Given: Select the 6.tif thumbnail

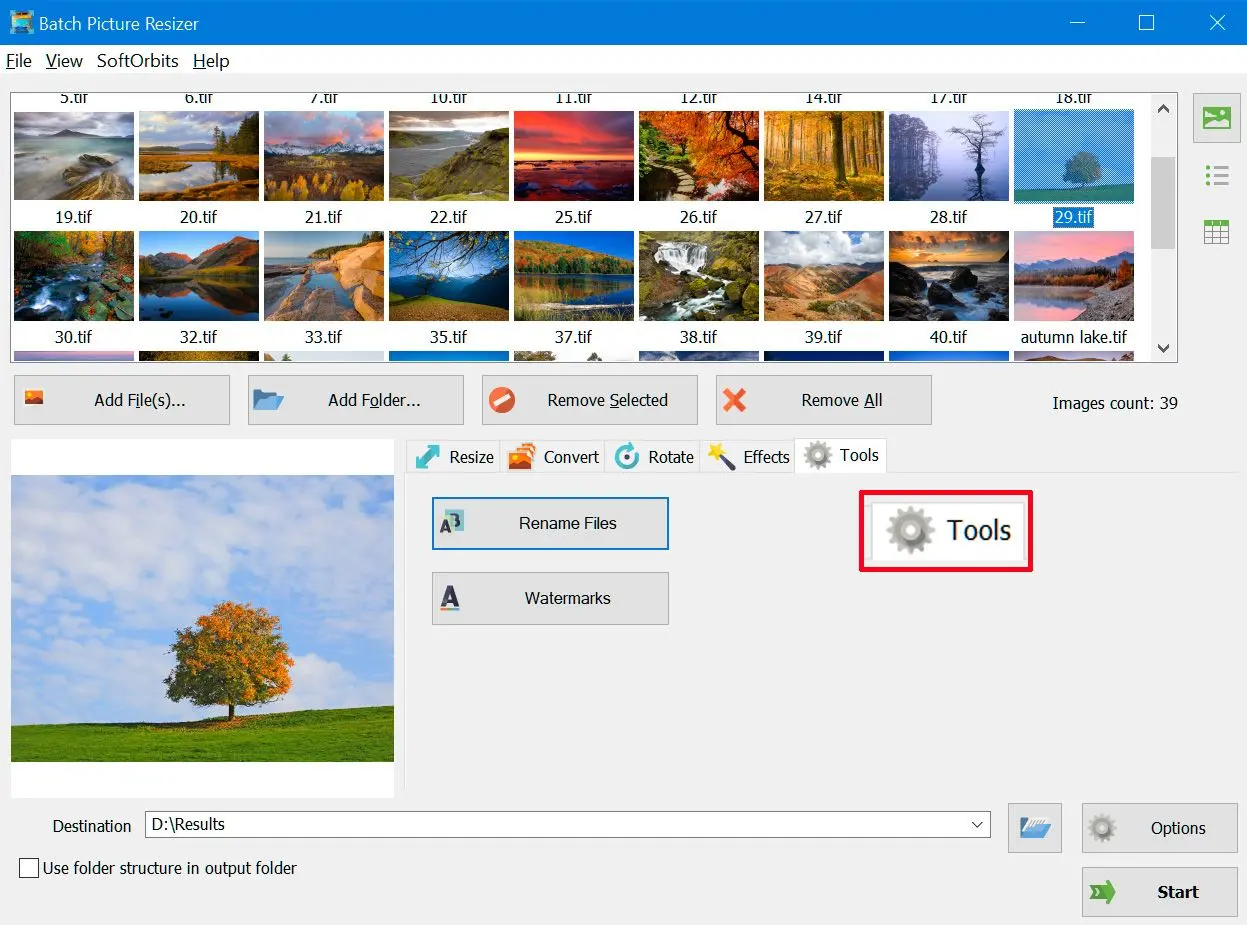Looking at the screenshot, I should (199, 156).
